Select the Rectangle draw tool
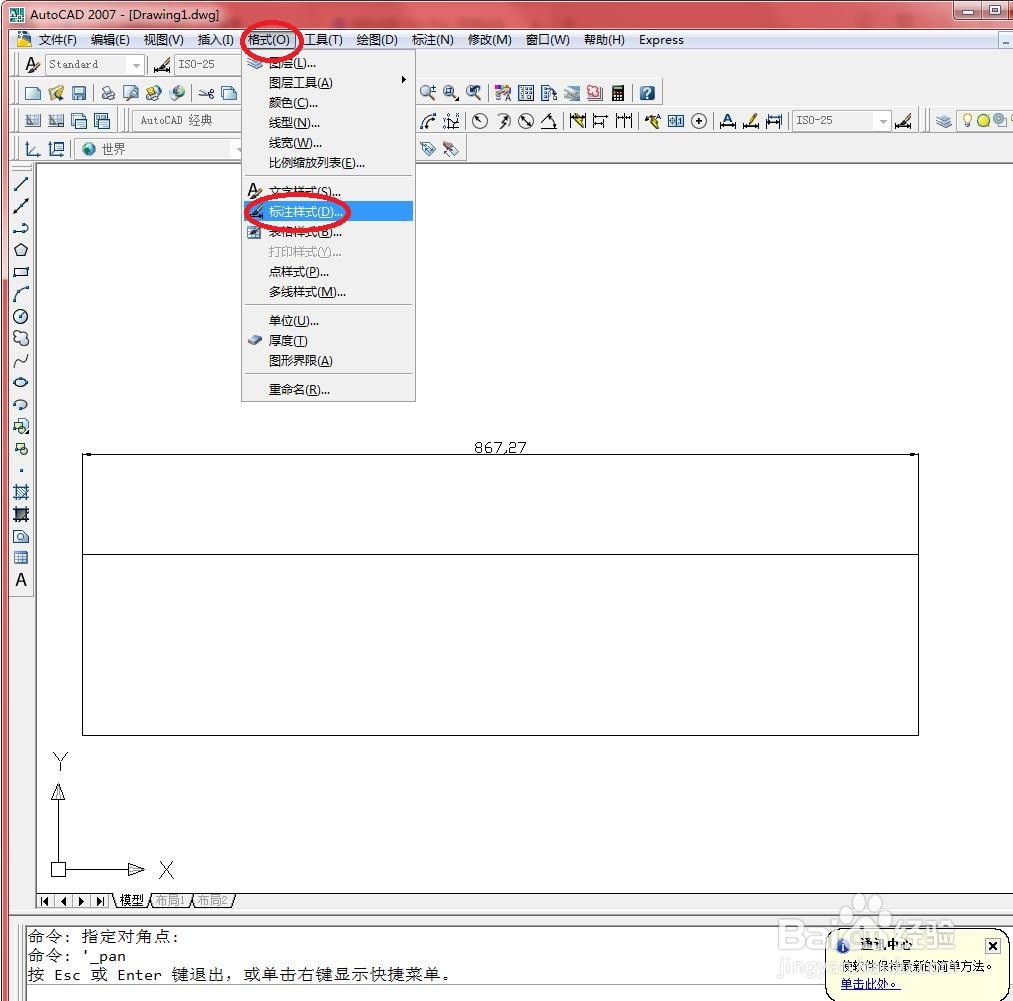 tap(21, 272)
